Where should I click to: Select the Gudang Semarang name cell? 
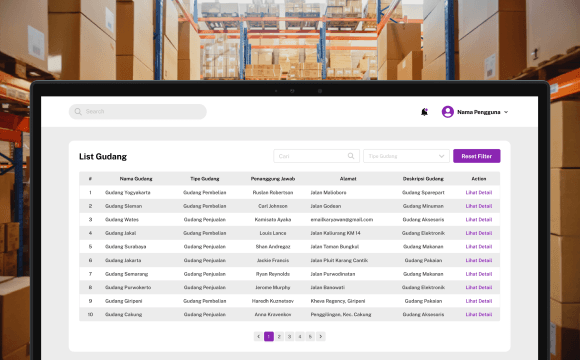click(126, 274)
